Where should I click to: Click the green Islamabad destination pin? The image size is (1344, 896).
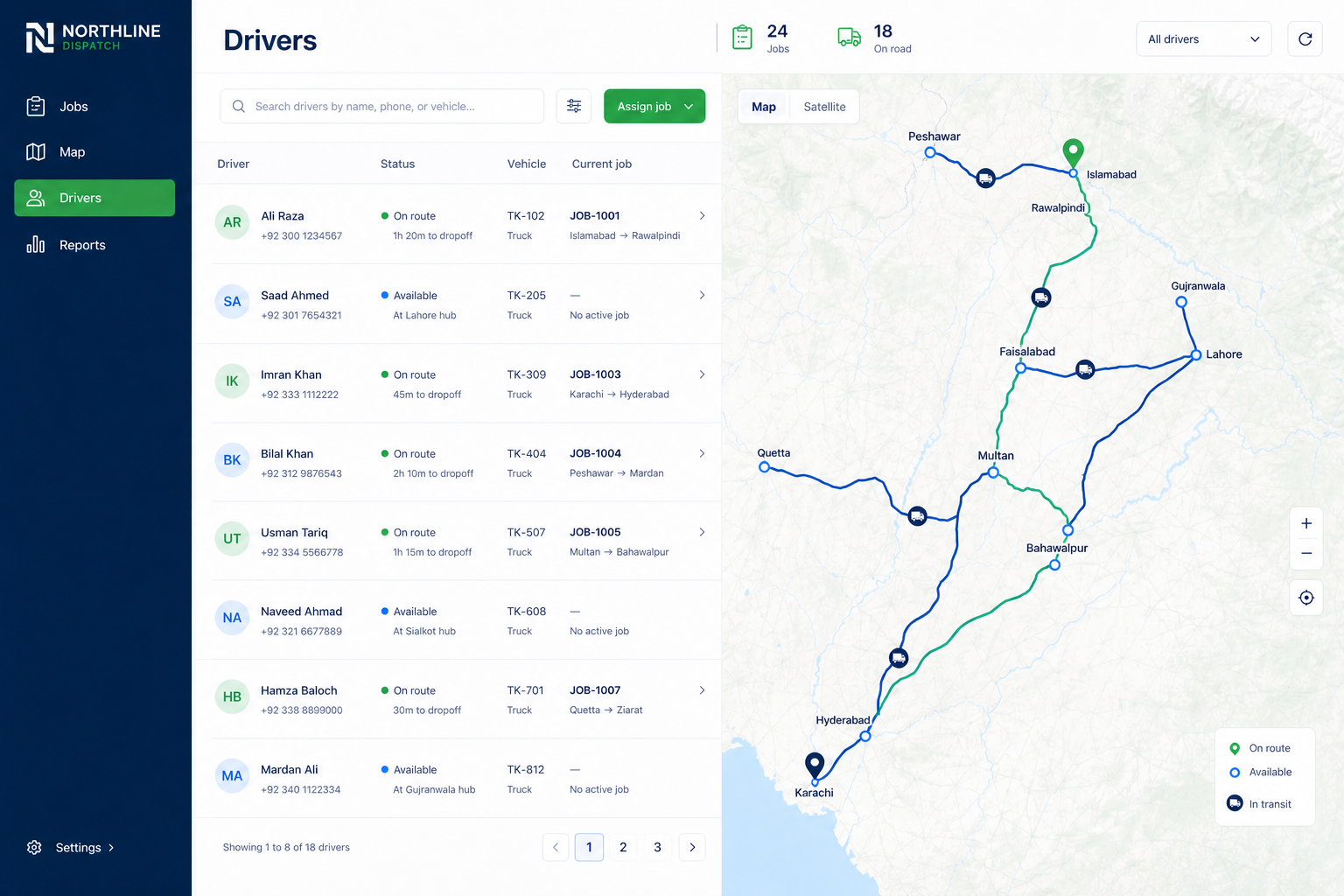[x=1073, y=151]
